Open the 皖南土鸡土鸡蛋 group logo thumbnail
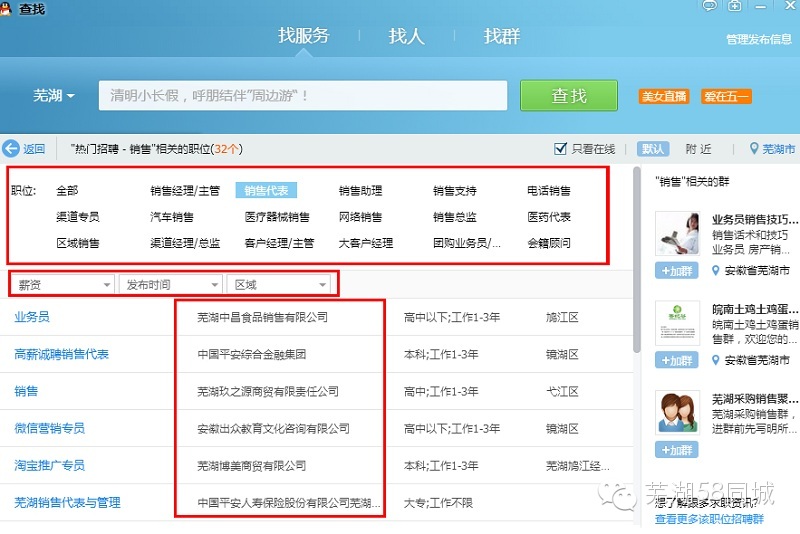The width and height of the screenshot is (800, 534). click(676, 323)
